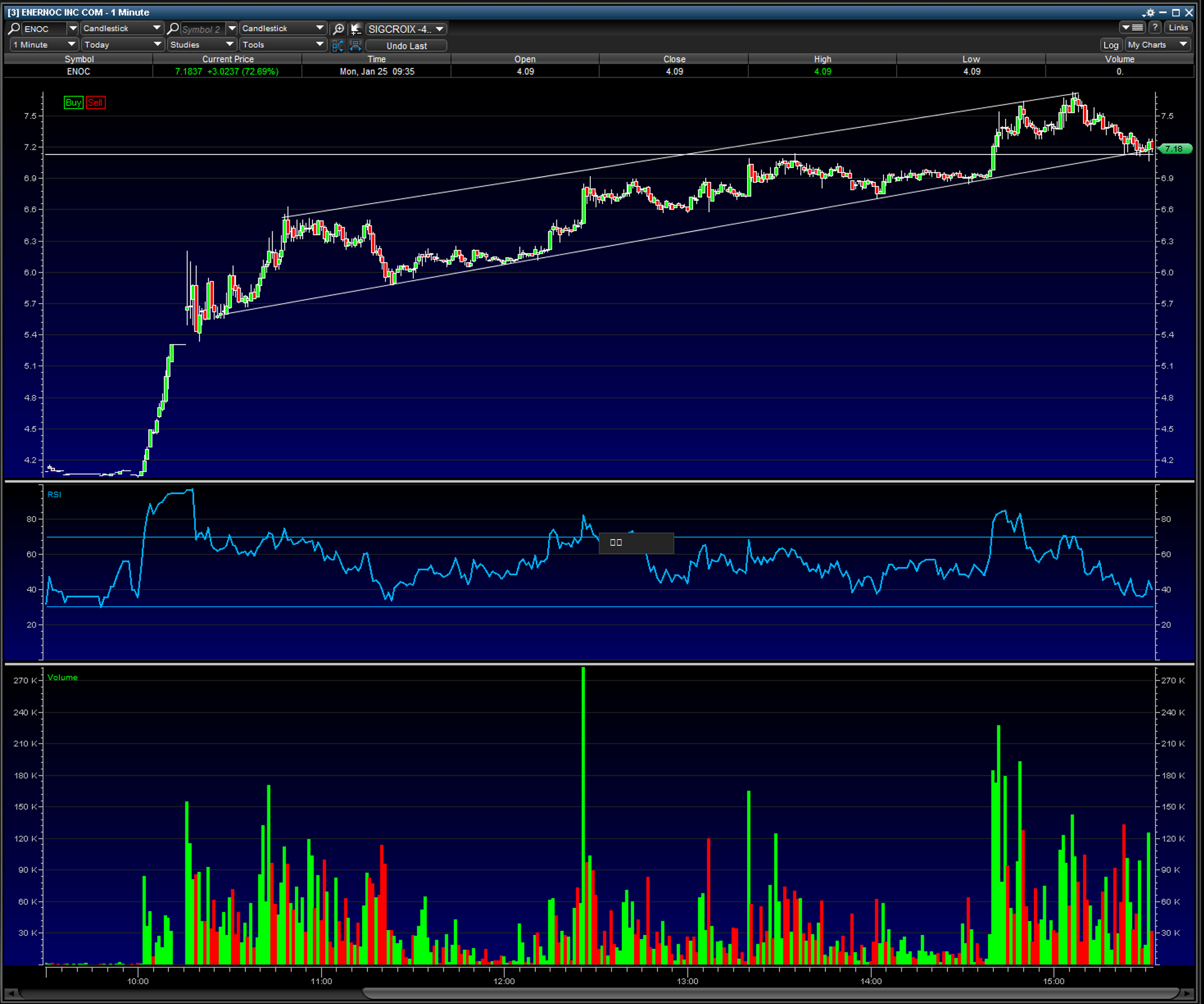Click the horizontal chart scrollbar thumb
This screenshot has height=1004, width=1204.
(x=770, y=993)
